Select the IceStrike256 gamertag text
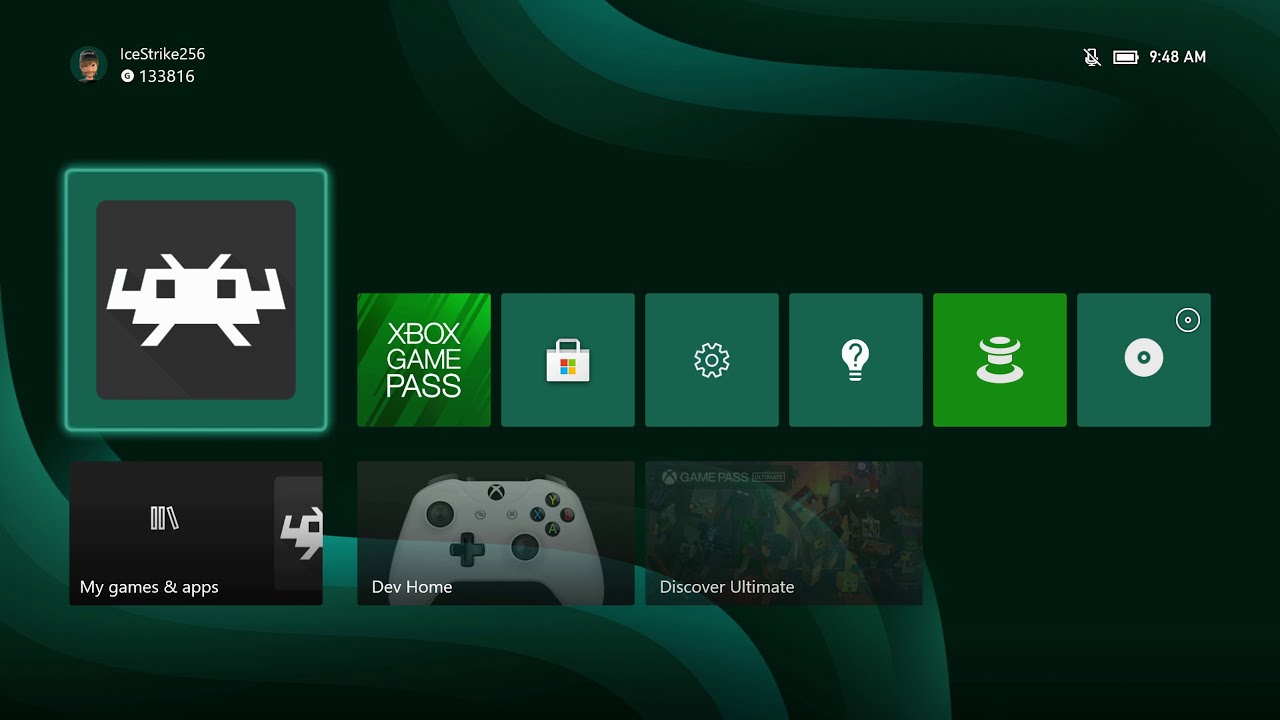 point(162,54)
